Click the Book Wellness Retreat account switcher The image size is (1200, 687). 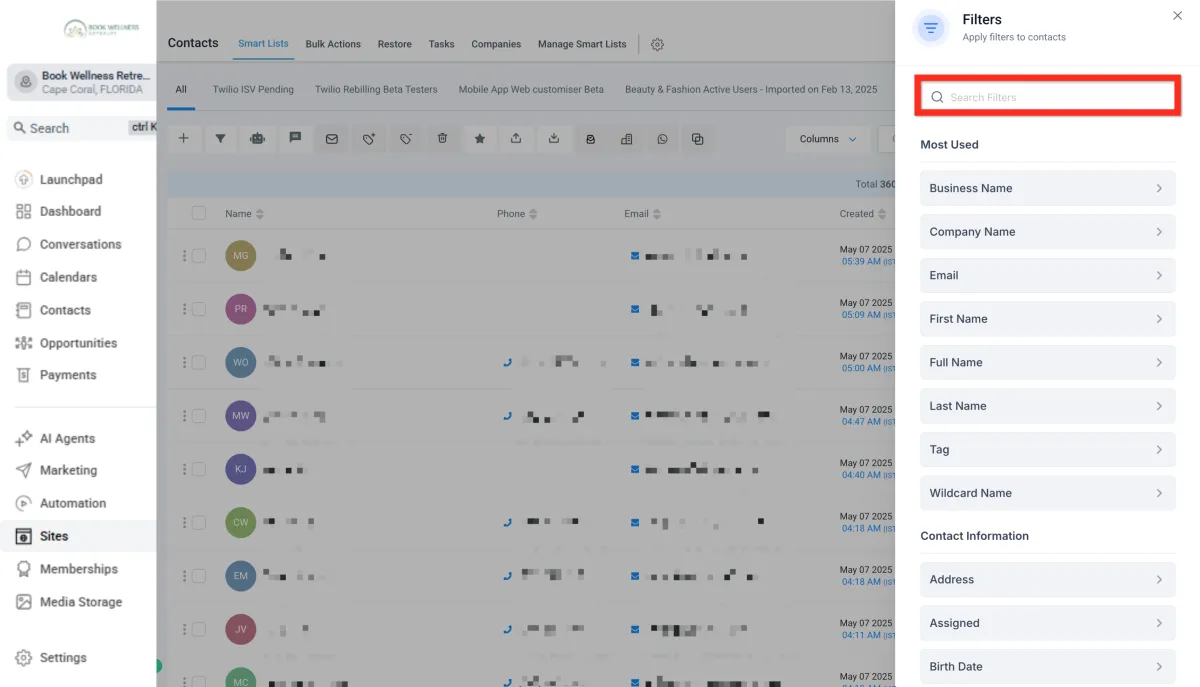(x=81, y=82)
